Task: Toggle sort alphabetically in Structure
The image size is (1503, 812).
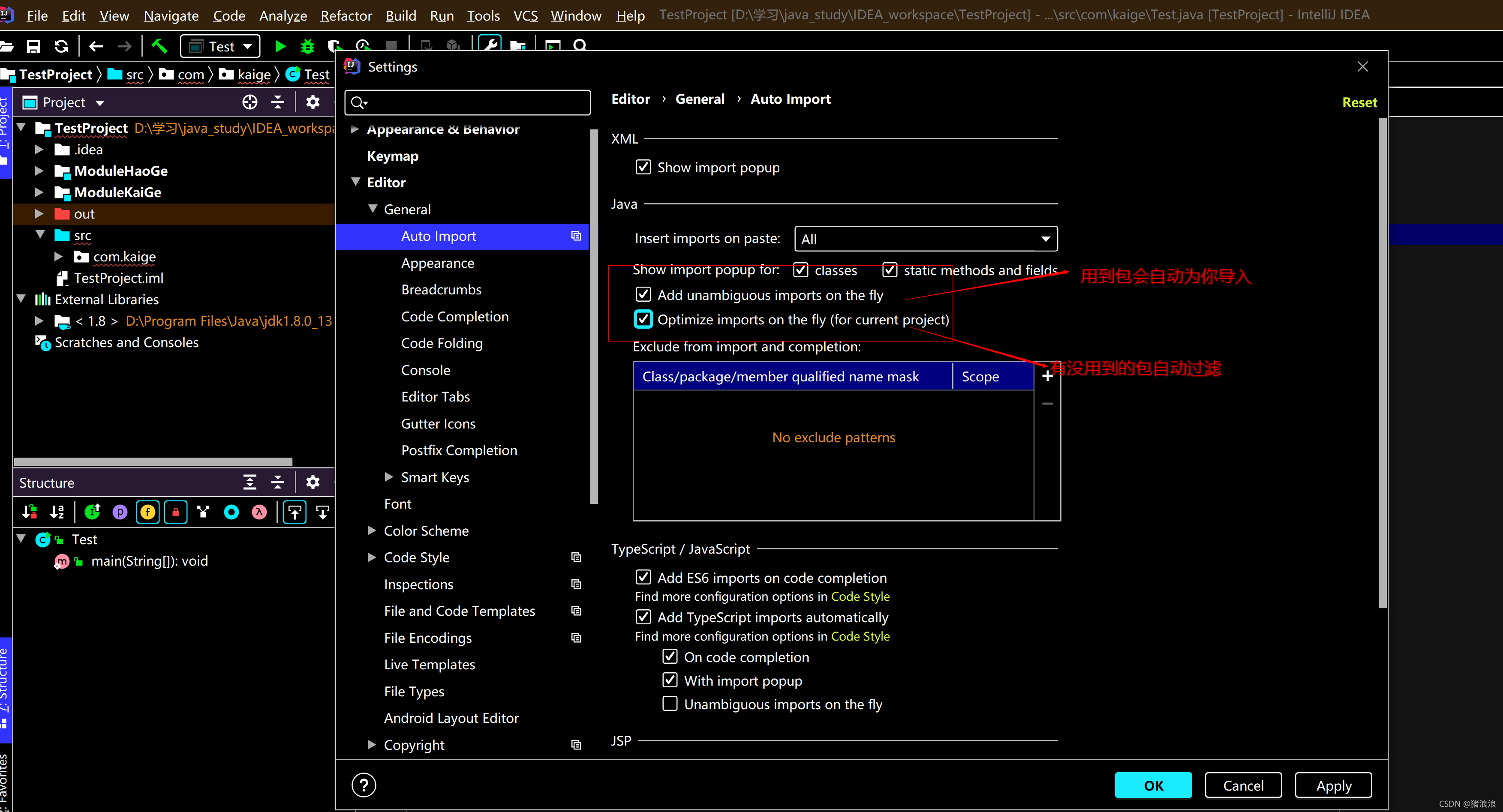Action: pyautogui.click(x=57, y=512)
